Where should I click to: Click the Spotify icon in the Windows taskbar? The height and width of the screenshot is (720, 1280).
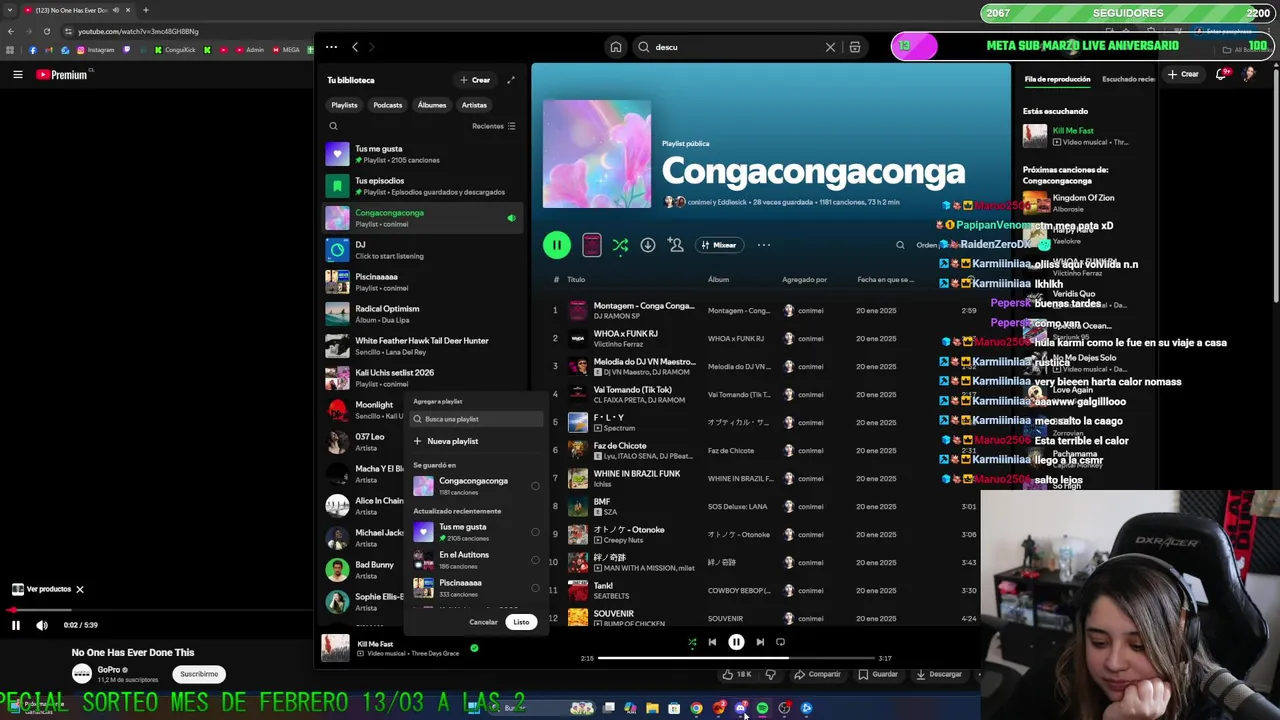tap(763, 708)
